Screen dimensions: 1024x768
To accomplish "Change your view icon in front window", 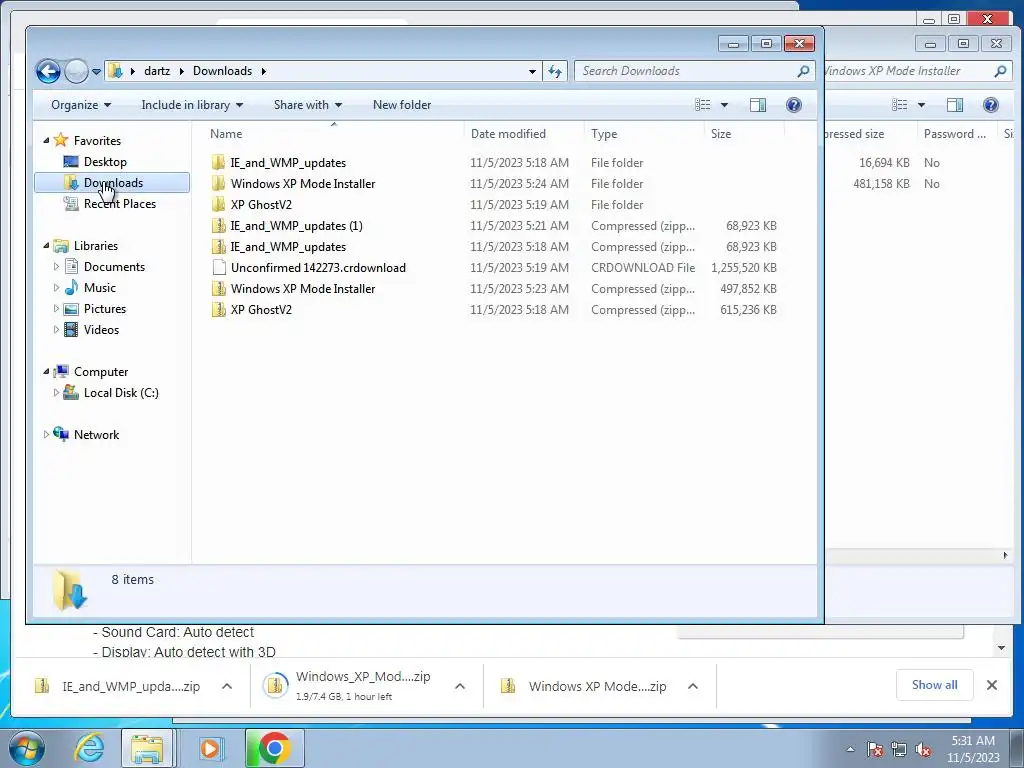I will [703, 105].
